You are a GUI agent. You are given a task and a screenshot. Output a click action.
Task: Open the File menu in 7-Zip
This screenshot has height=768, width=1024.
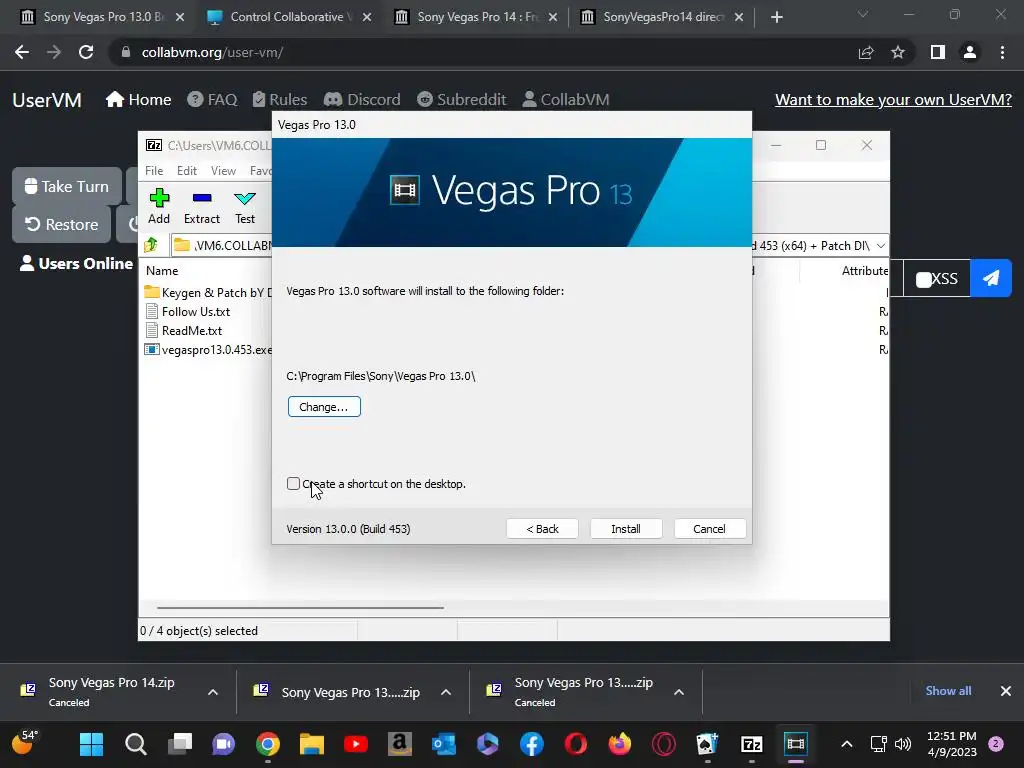click(x=154, y=170)
